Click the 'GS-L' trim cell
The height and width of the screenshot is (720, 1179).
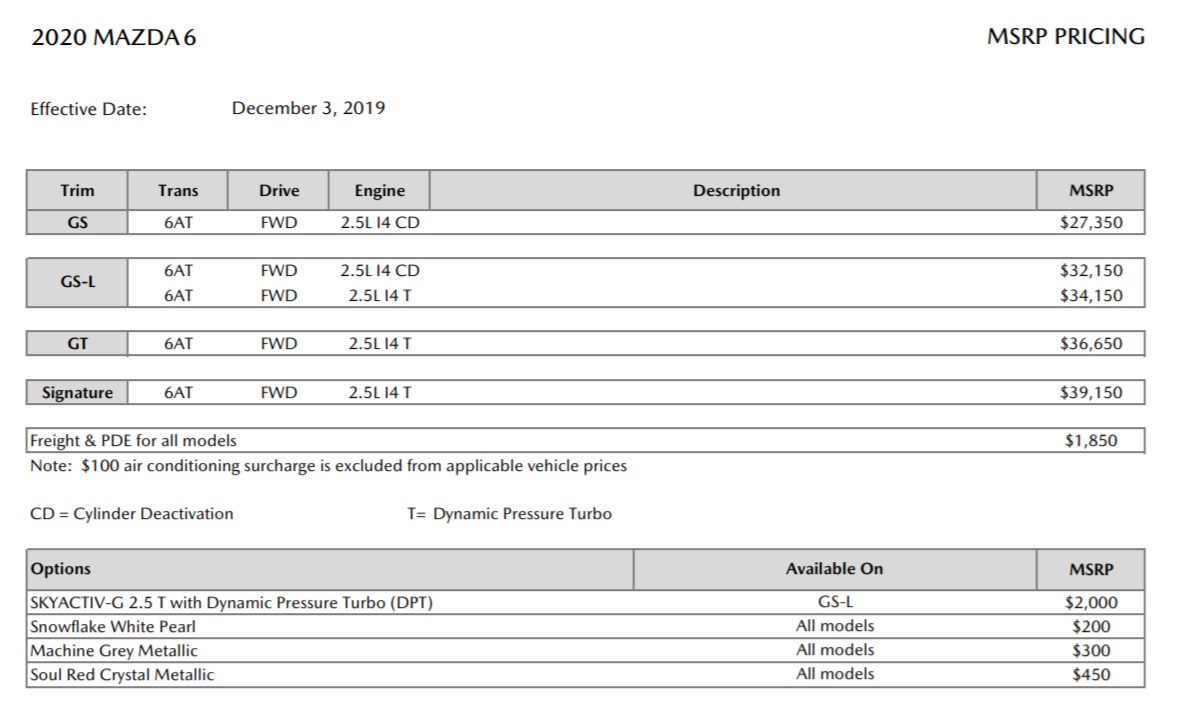click(77, 282)
